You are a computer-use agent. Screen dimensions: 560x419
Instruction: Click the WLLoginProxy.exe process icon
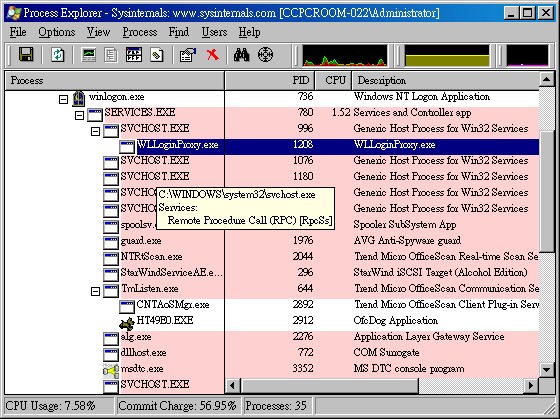pyautogui.click(x=127, y=146)
